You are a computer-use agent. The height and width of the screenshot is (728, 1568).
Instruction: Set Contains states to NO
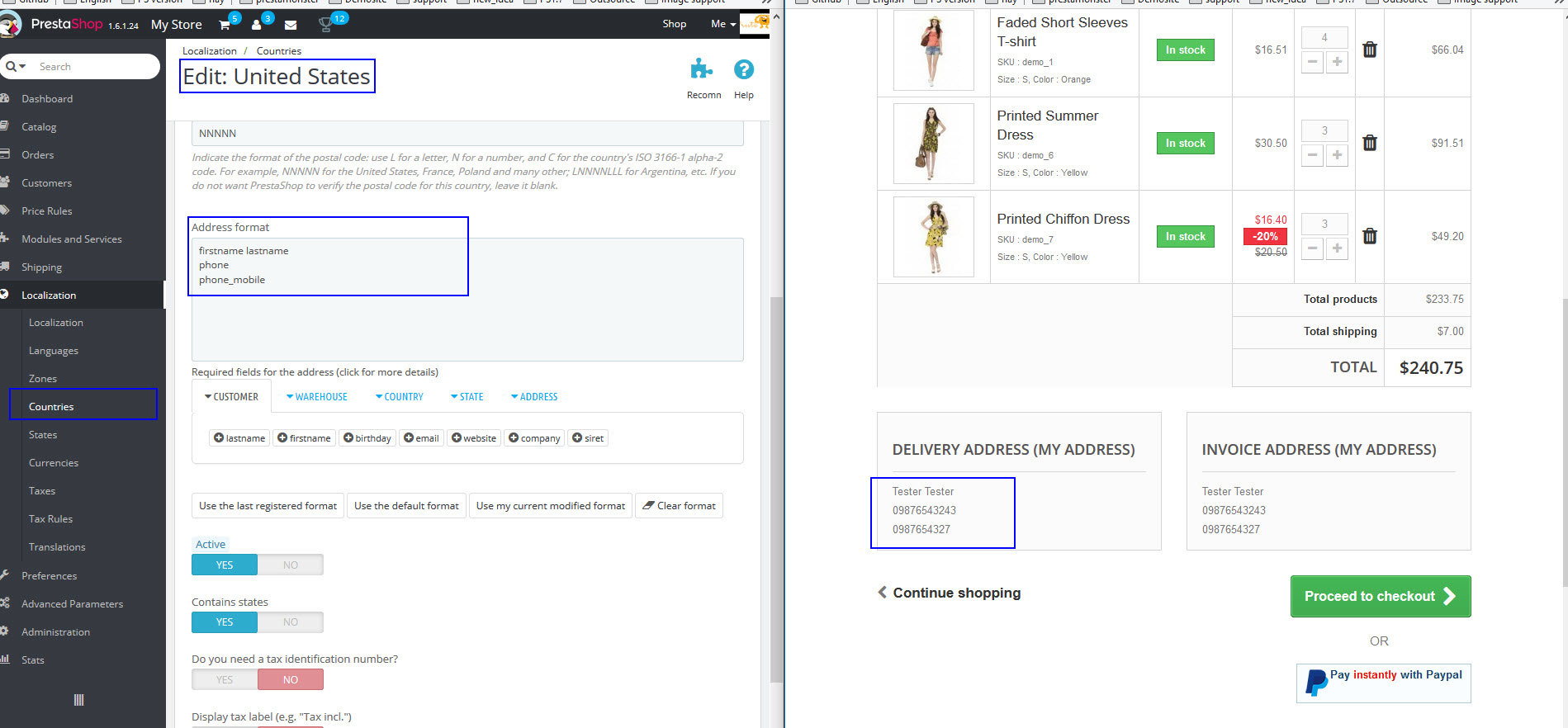pos(291,622)
